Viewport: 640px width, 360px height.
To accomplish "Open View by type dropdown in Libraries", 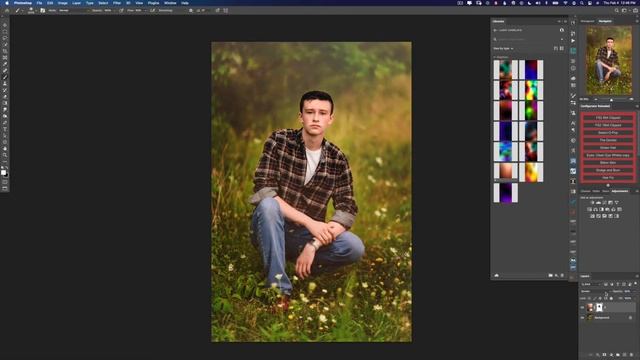I will point(503,49).
